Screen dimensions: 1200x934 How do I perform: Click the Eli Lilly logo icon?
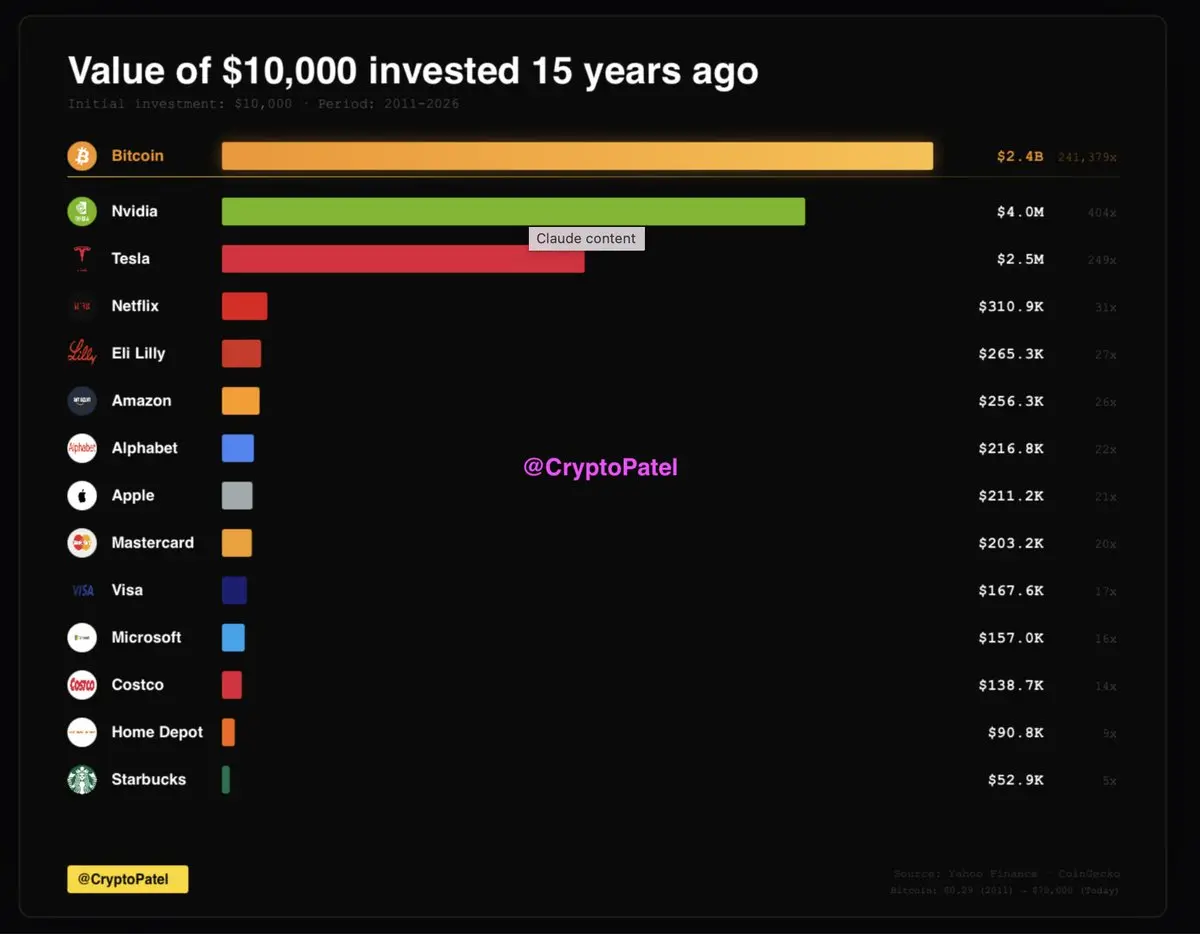click(x=82, y=353)
